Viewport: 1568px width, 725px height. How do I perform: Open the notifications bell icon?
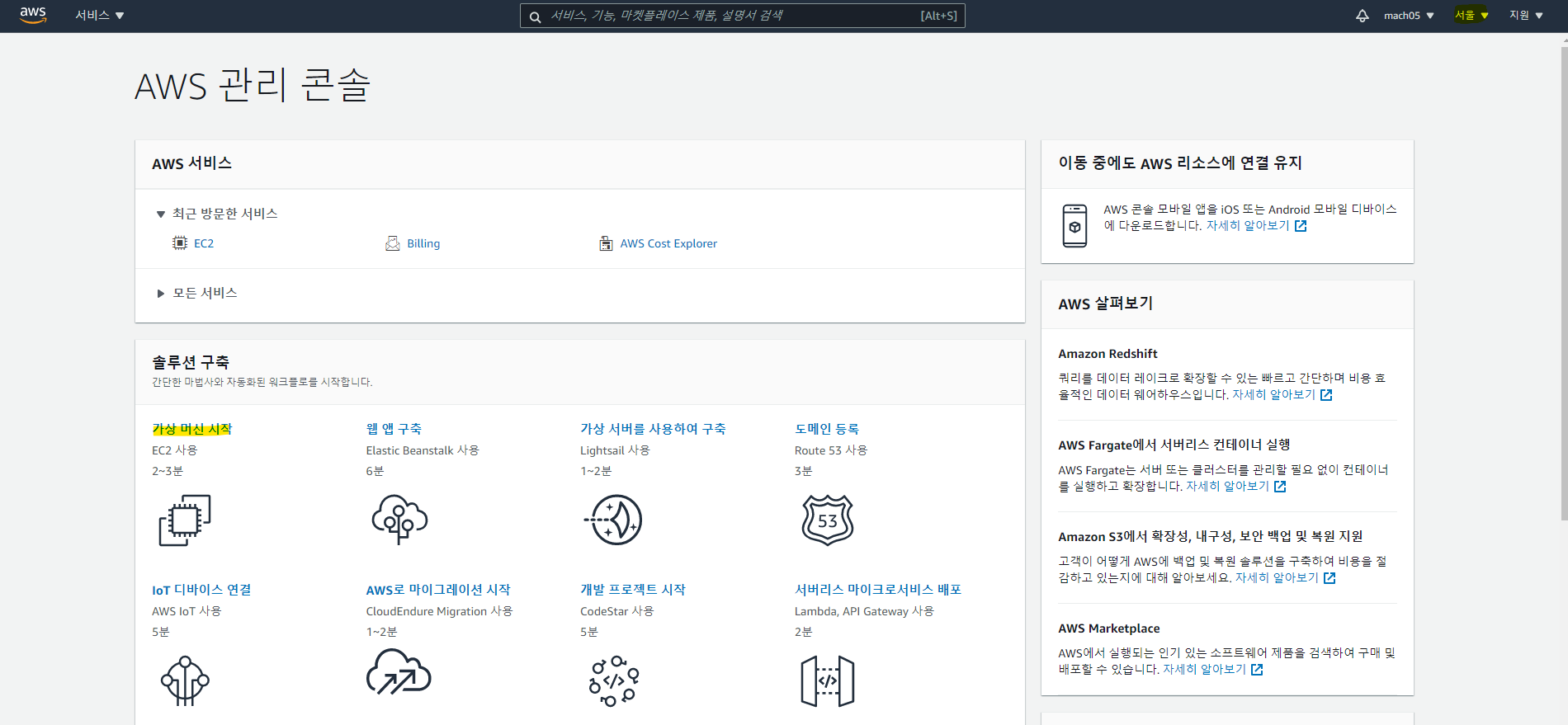pyautogui.click(x=1363, y=16)
